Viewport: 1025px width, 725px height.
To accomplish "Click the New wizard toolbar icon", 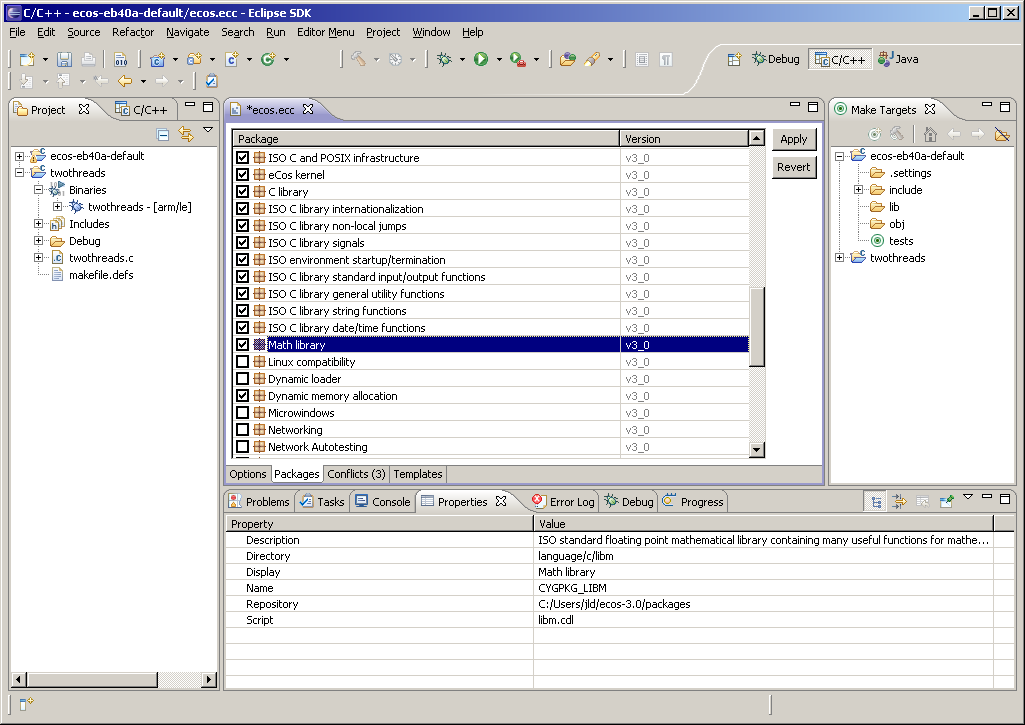I will (27, 59).
